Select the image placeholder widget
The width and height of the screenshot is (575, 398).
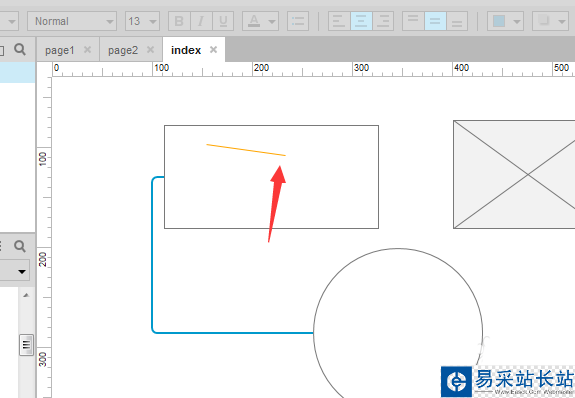pos(514,174)
